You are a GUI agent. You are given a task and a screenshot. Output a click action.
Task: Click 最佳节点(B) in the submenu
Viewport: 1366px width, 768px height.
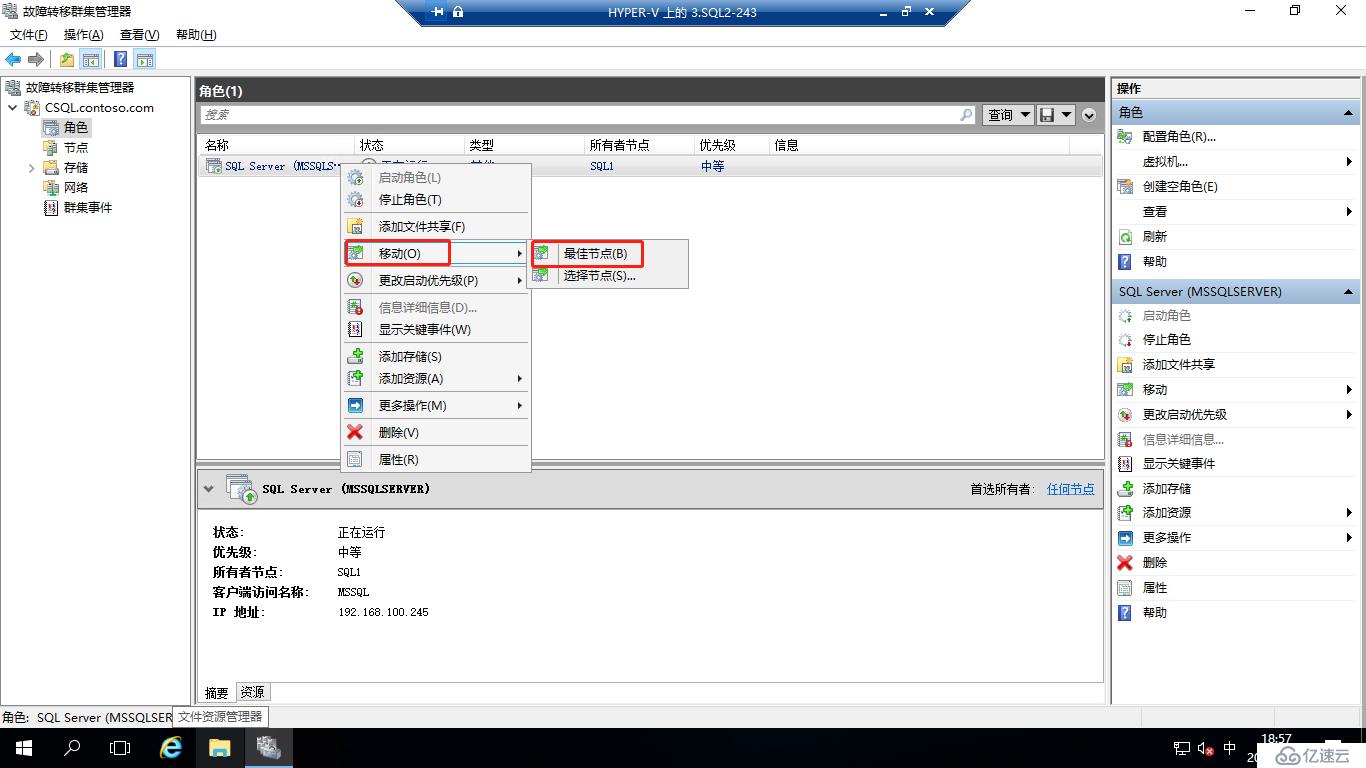[608, 253]
